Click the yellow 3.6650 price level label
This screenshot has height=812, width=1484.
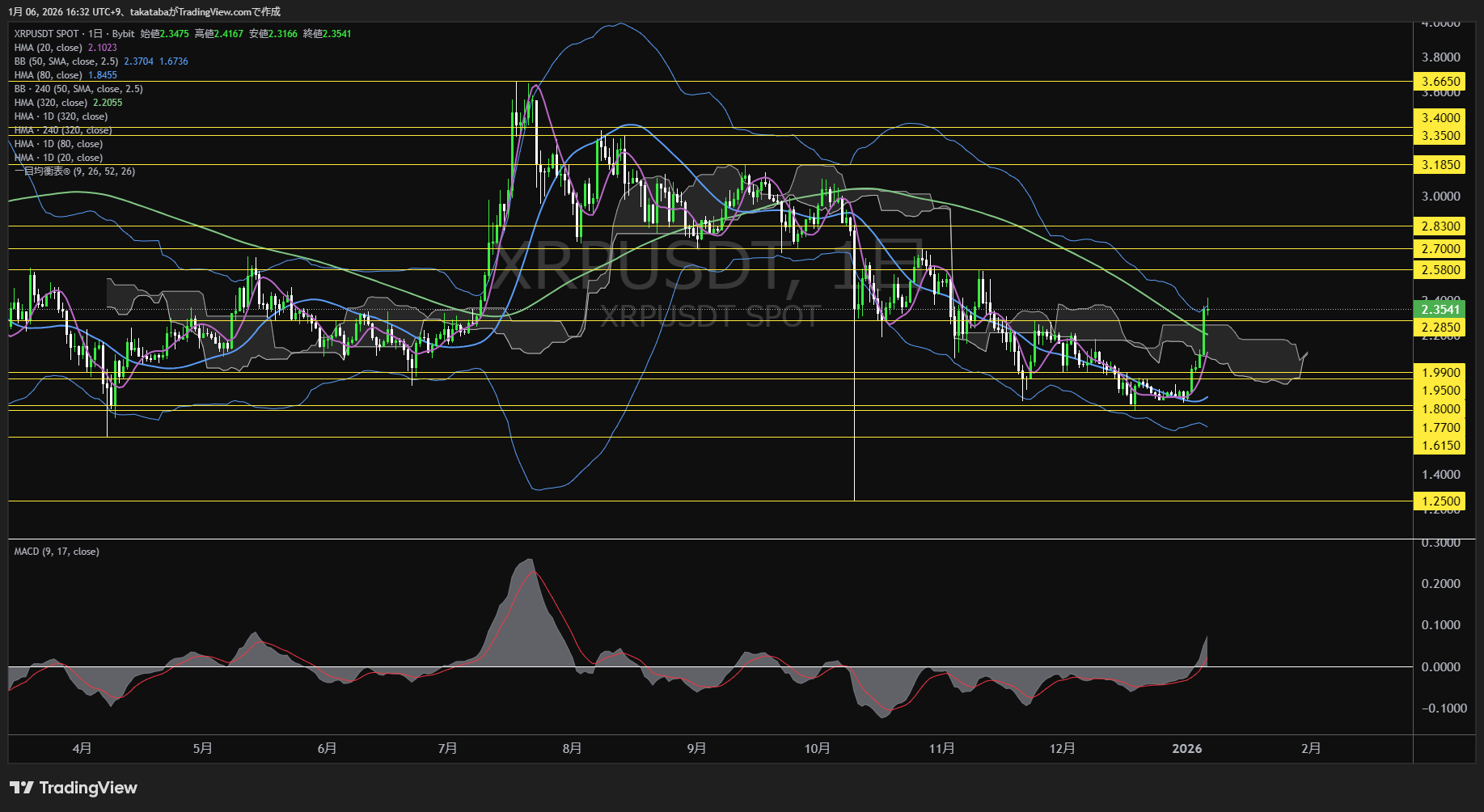pyautogui.click(x=1440, y=82)
